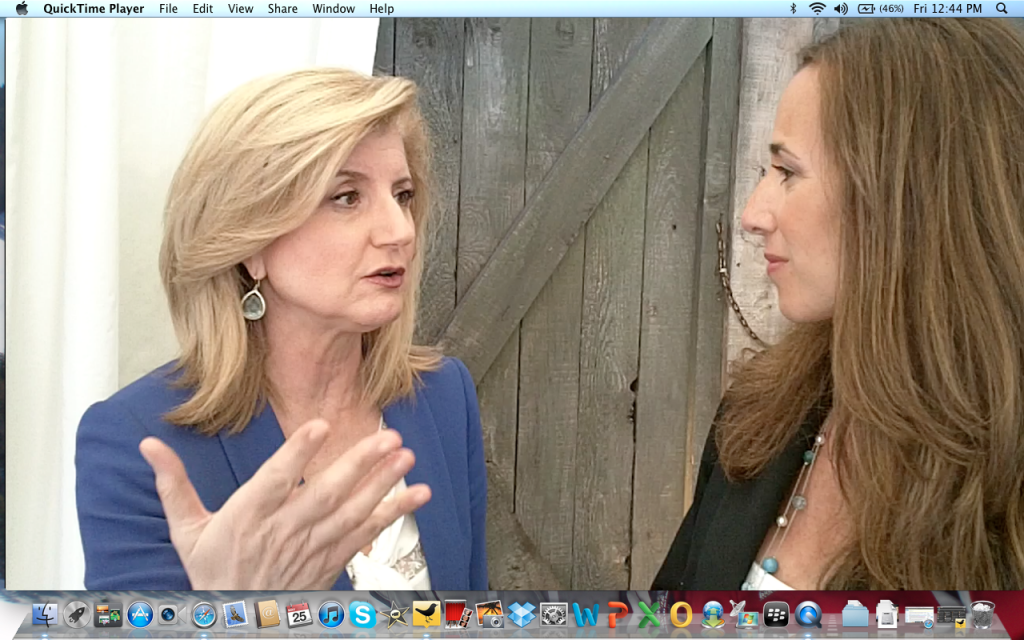1024x640 pixels.
Task: Open the QuickTime Player application menu
Action: pos(93,8)
